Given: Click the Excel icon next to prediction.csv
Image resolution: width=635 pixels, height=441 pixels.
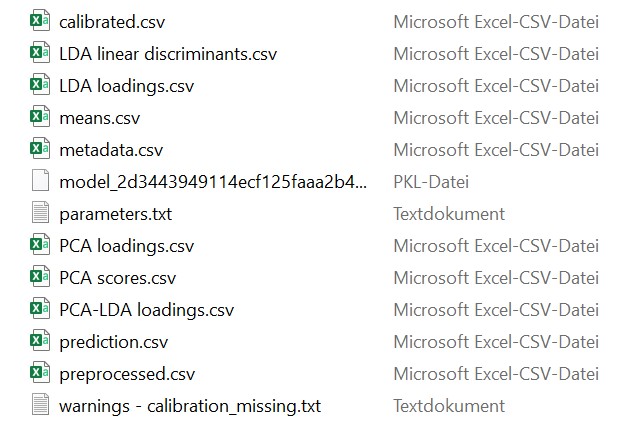Looking at the screenshot, I should coord(40,340).
